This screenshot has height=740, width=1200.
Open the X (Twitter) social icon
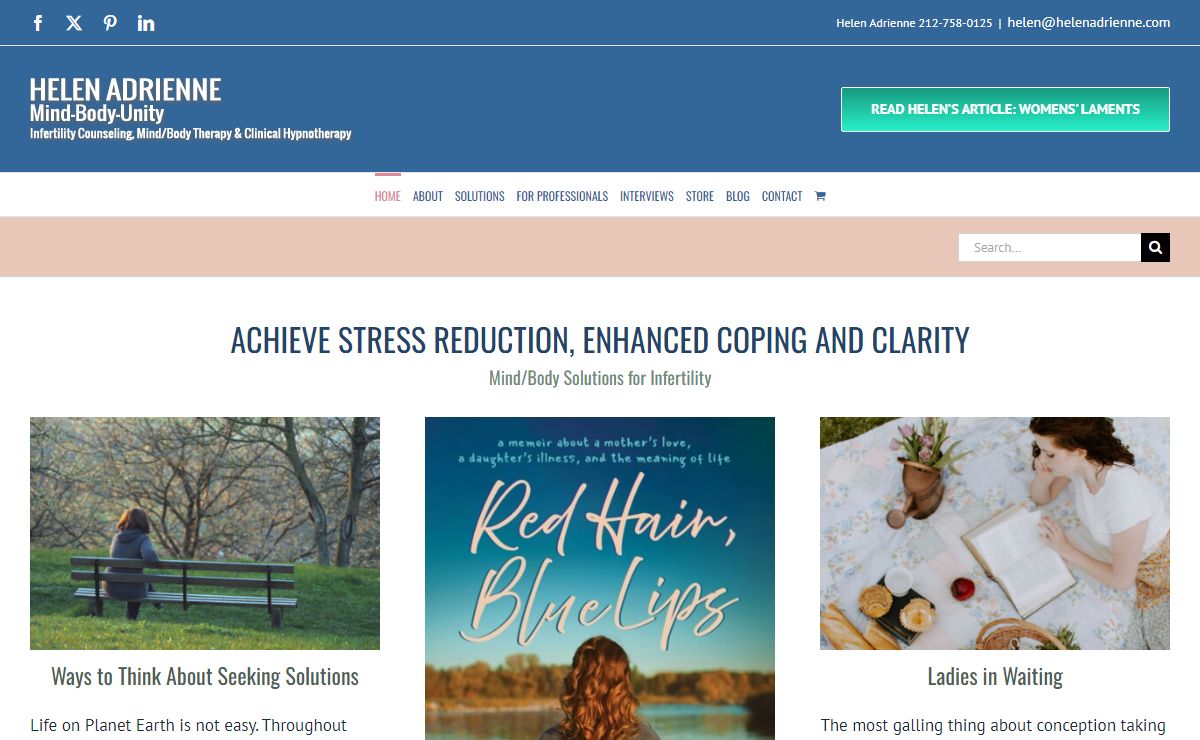(x=74, y=23)
